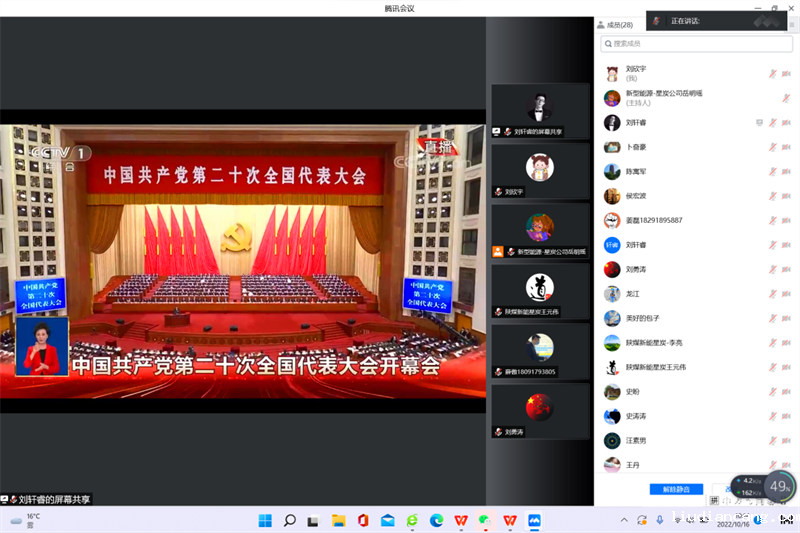Open the Windows Start menu
This screenshot has height=533, width=800.
coord(265,520)
